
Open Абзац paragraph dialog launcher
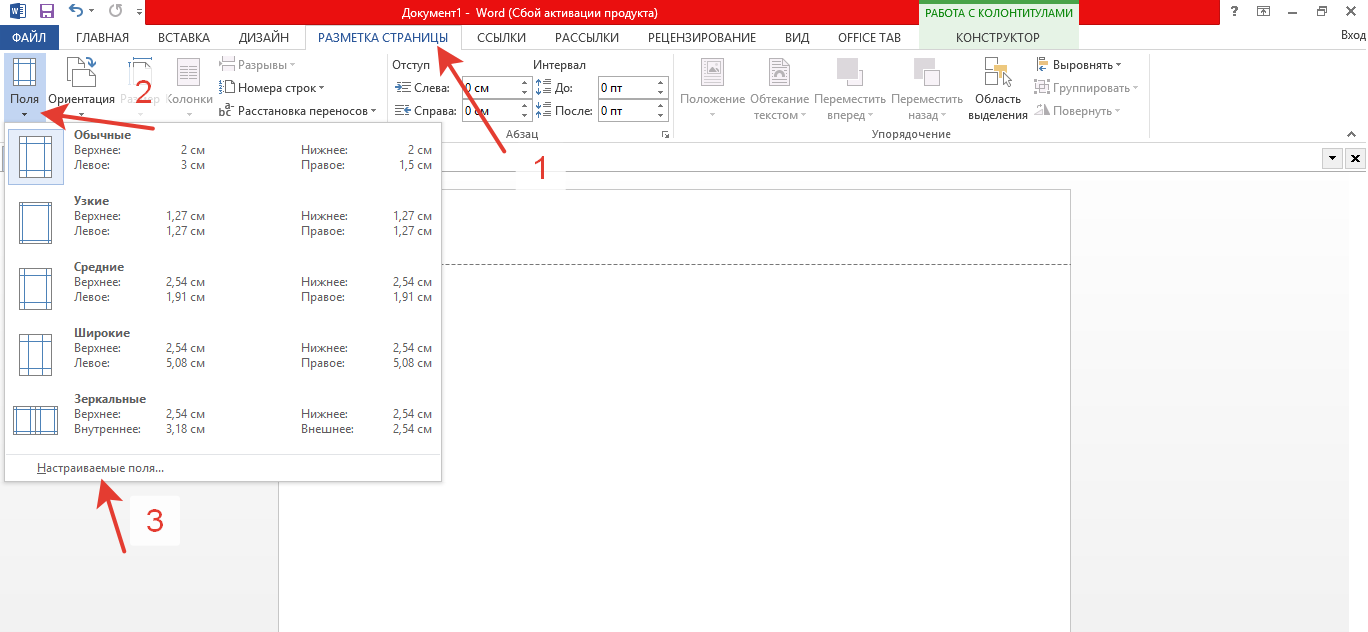pos(664,134)
